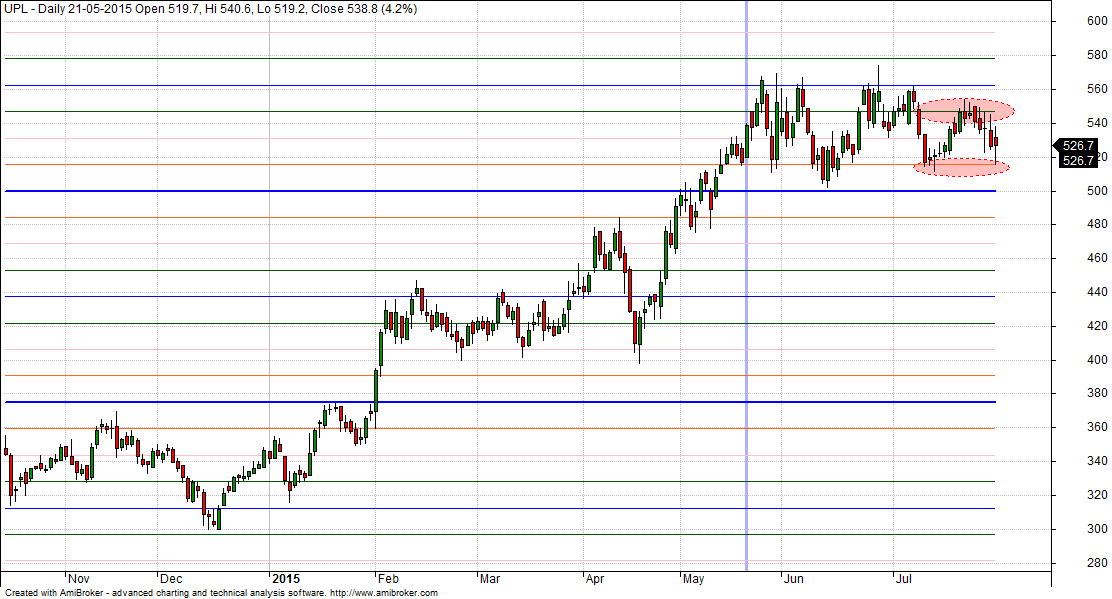
Task: Select the green horizontal line near 578
Action: [400, 59]
